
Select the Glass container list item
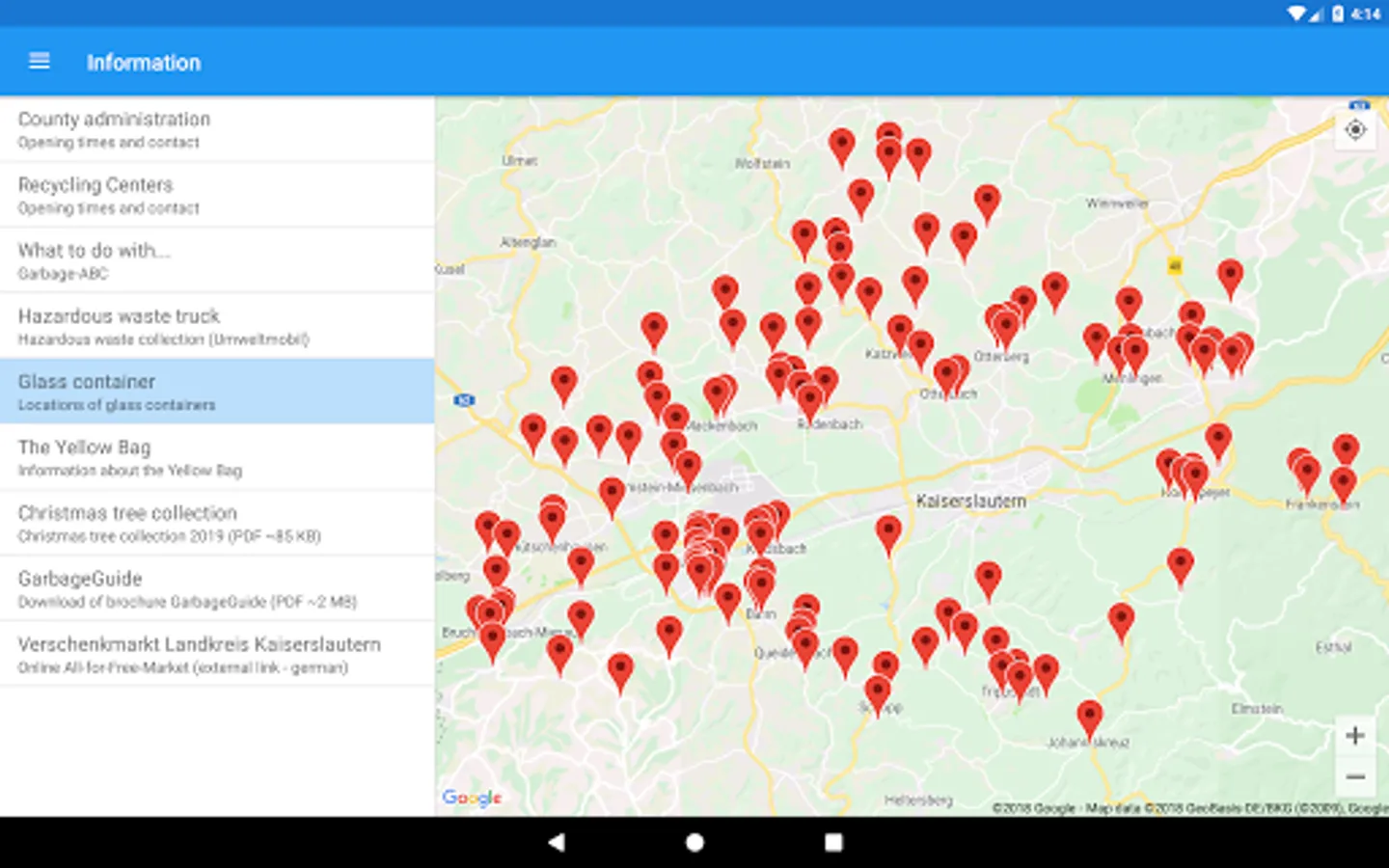pyautogui.click(x=217, y=392)
